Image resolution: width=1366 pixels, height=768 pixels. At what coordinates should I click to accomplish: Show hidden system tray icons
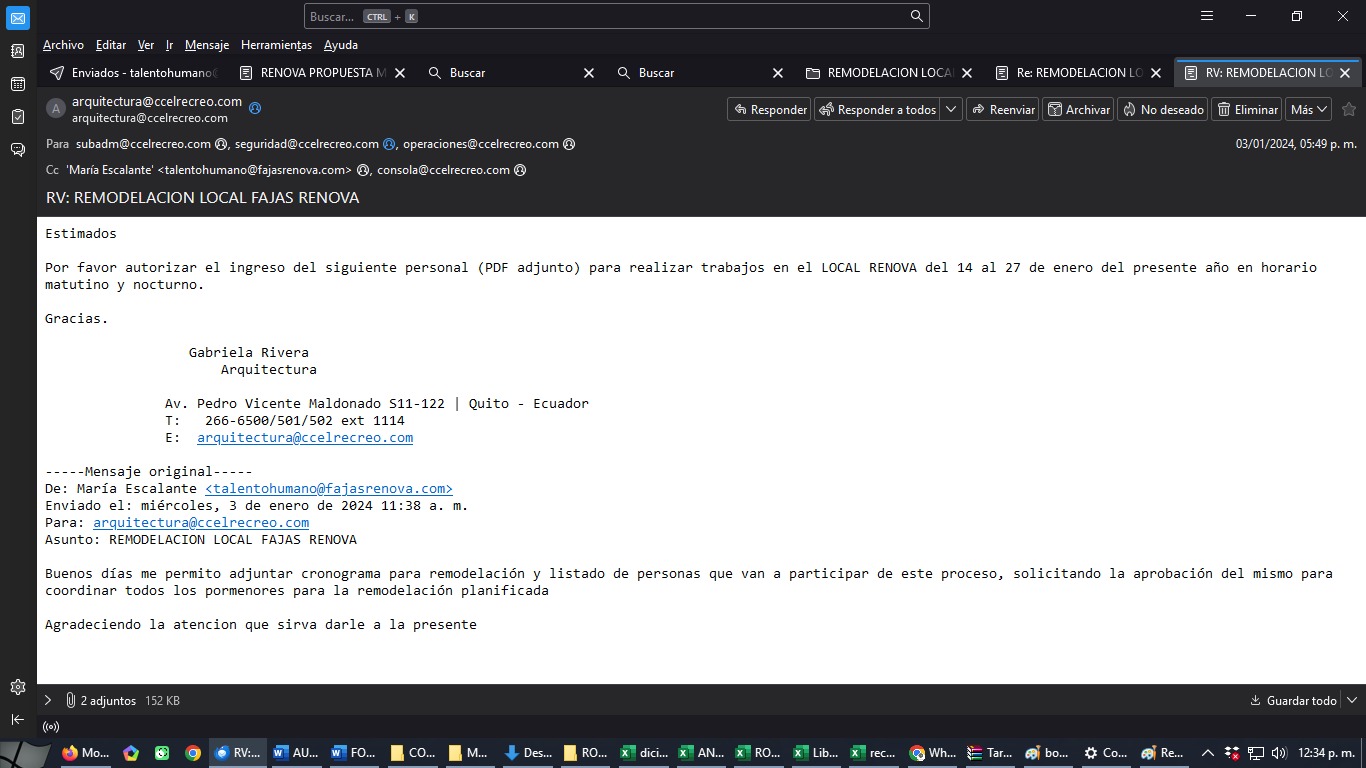coord(1207,753)
